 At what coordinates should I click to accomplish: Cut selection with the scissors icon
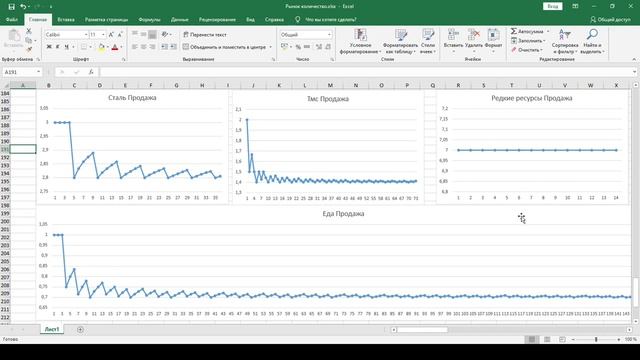point(29,31)
